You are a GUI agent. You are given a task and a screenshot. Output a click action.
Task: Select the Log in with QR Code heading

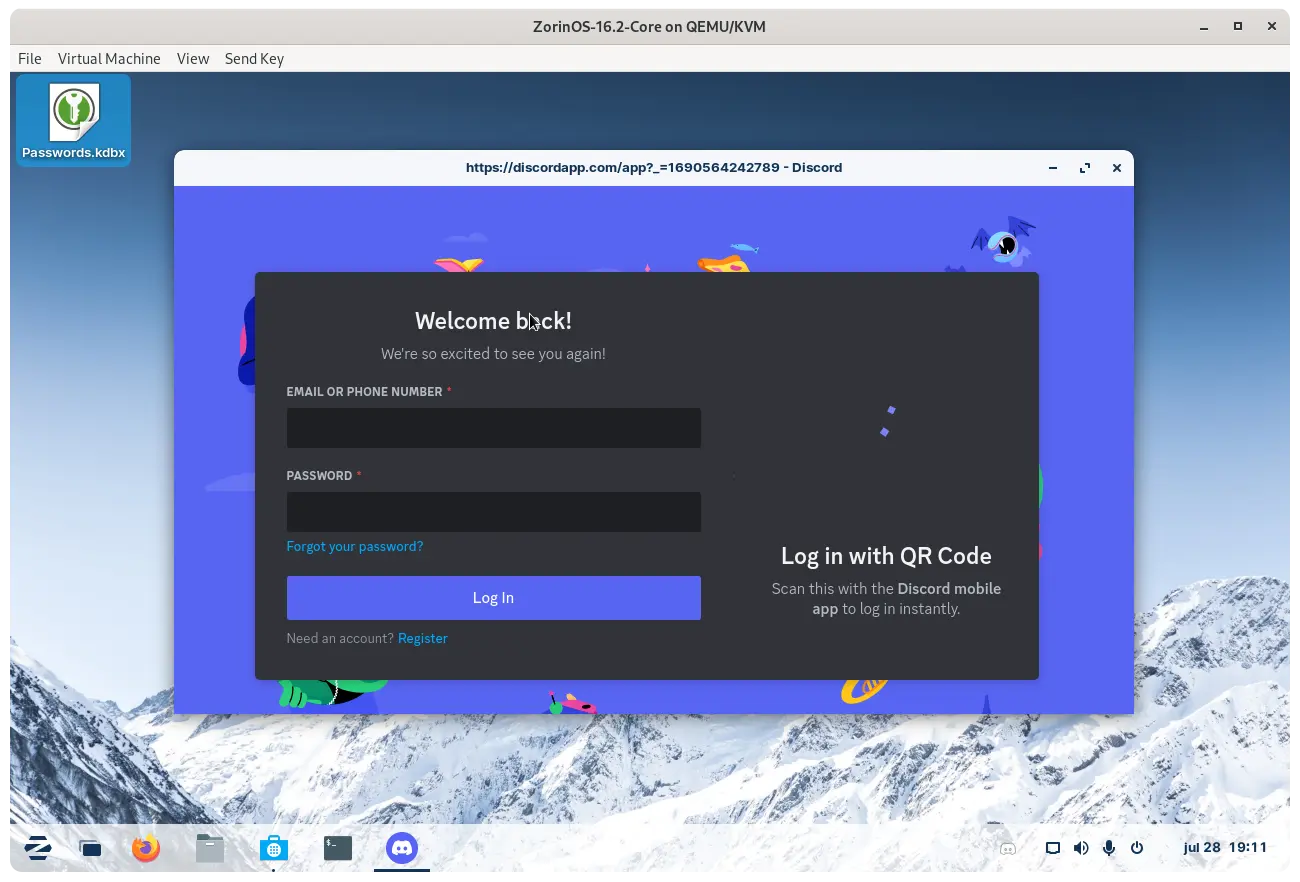click(x=886, y=557)
